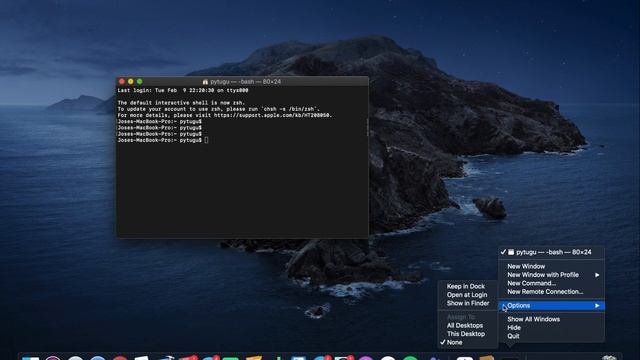The height and width of the screenshot is (360, 640).
Task: Enable Open at Login option
Action: click(x=468, y=295)
